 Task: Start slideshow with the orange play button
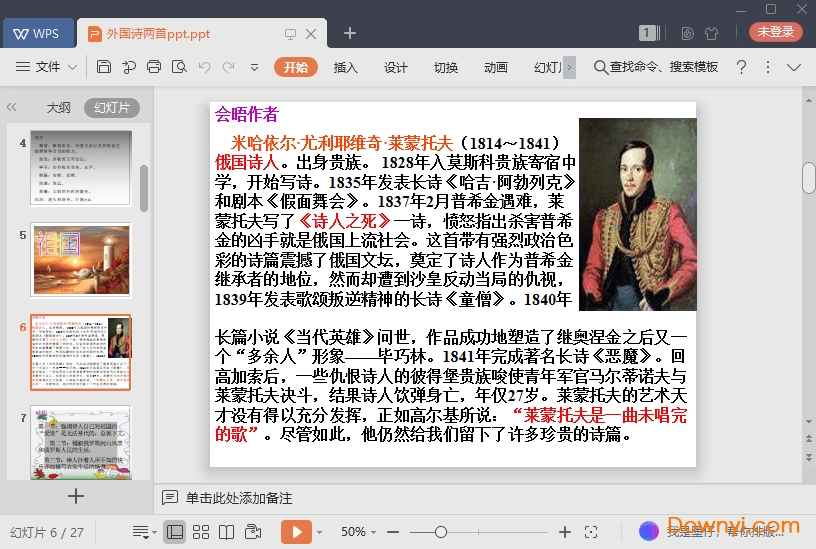[296, 532]
